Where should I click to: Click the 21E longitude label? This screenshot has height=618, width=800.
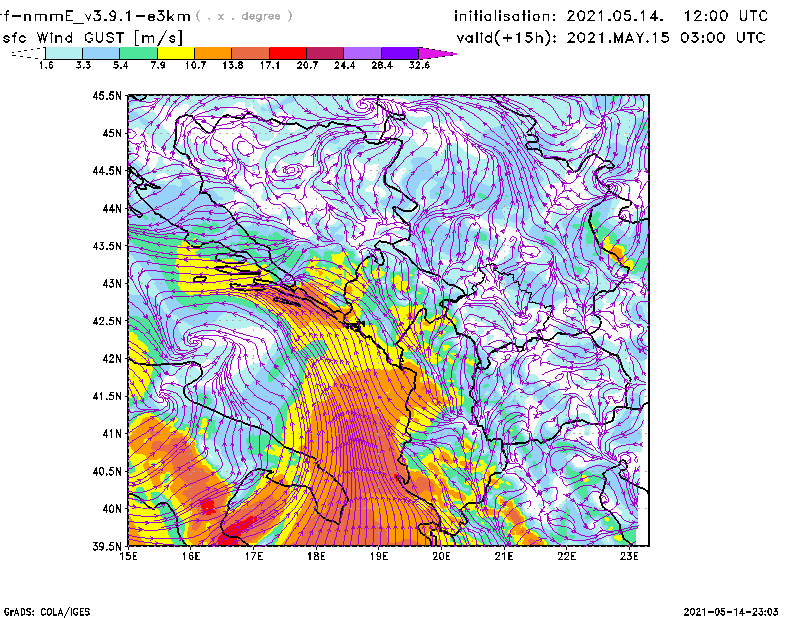tap(504, 556)
